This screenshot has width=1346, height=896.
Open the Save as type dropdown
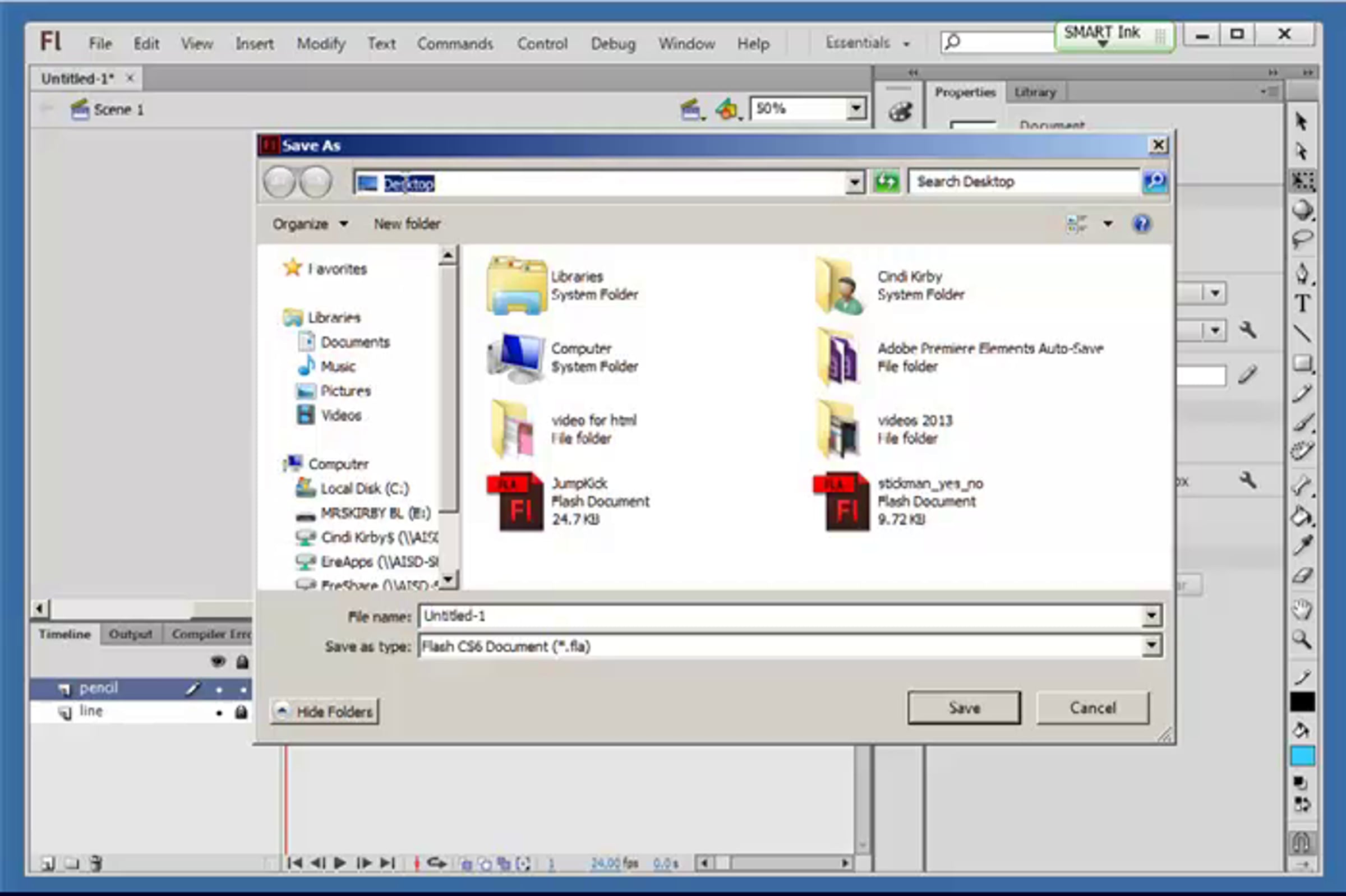click(x=1151, y=646)
